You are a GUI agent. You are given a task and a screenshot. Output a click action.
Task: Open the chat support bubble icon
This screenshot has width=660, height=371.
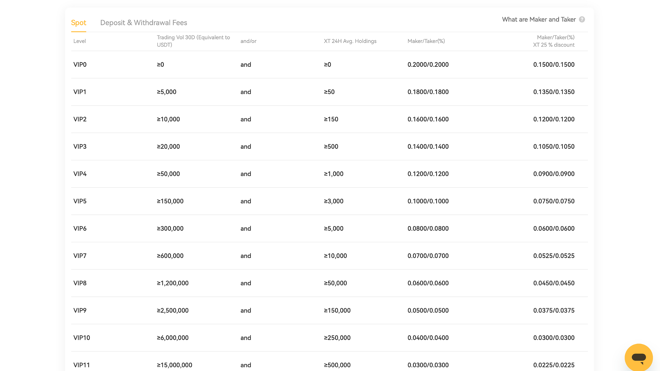pos(639,358)
